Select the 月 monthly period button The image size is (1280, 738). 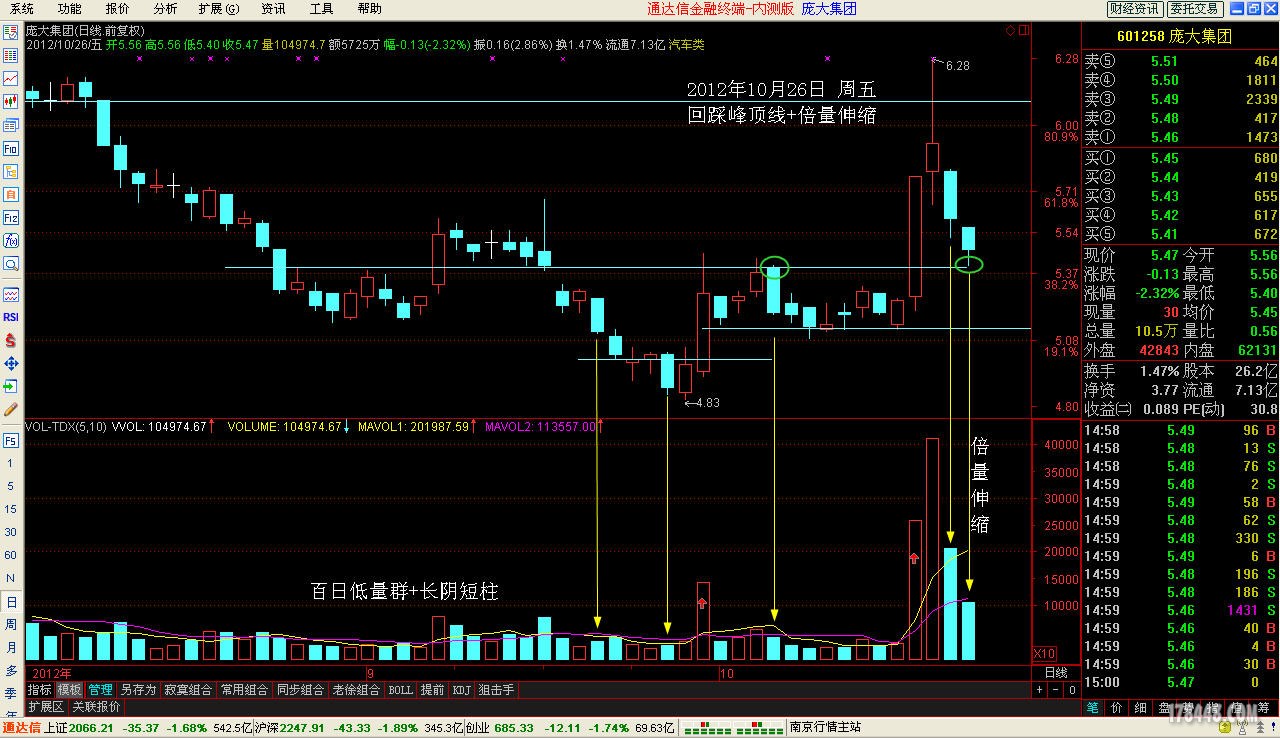[x=10, y=648]
